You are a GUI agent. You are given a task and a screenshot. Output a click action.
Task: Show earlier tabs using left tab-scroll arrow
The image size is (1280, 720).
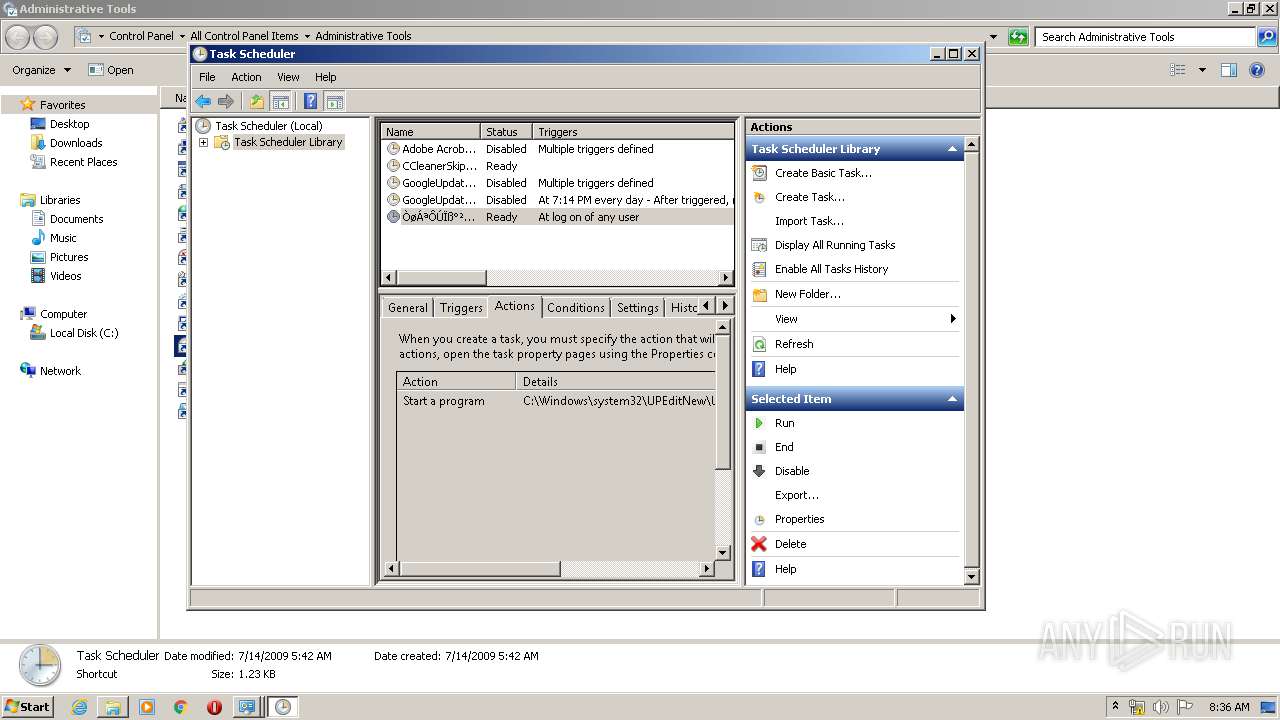tap(707, 306)
